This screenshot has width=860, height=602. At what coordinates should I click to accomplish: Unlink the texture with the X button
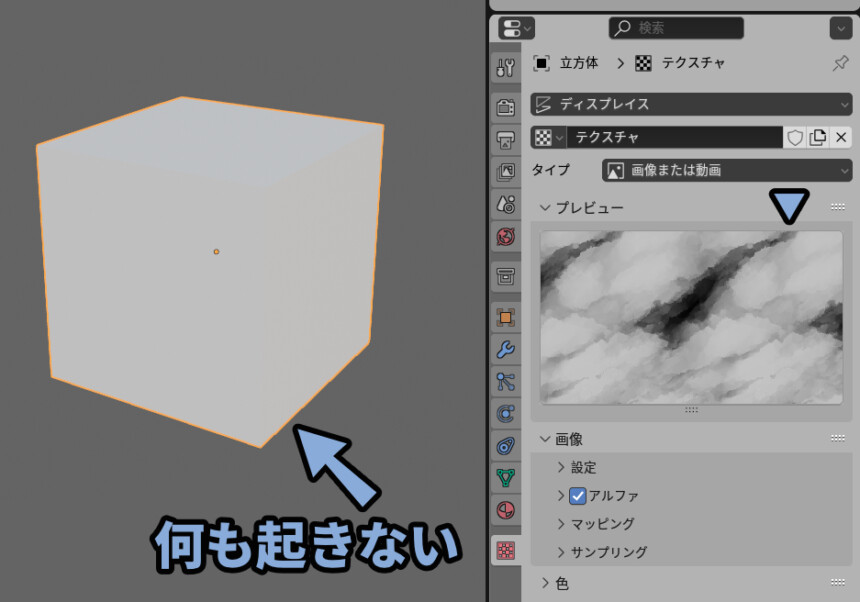point(841,137)
